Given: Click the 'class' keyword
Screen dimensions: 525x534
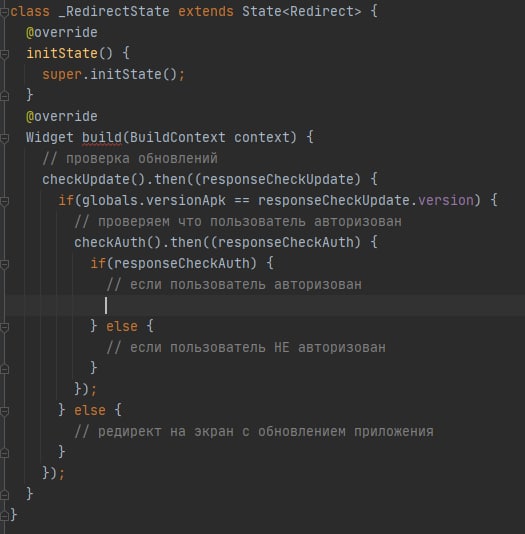Looking at the screenshot, I should click(x=30, y=11).
